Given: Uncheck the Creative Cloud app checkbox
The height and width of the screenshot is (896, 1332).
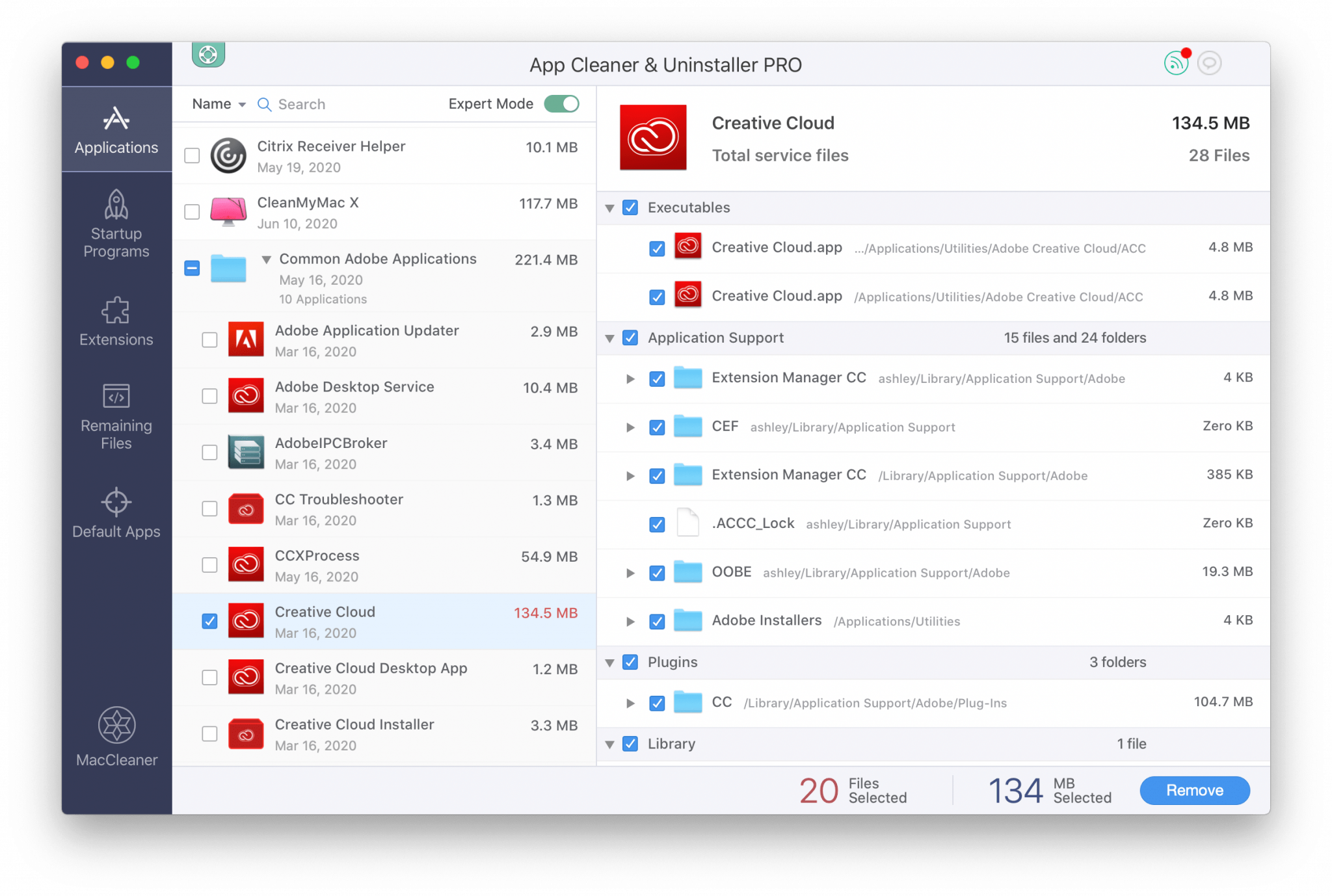Looking at the screenshot, I should [x=210, y=620].
